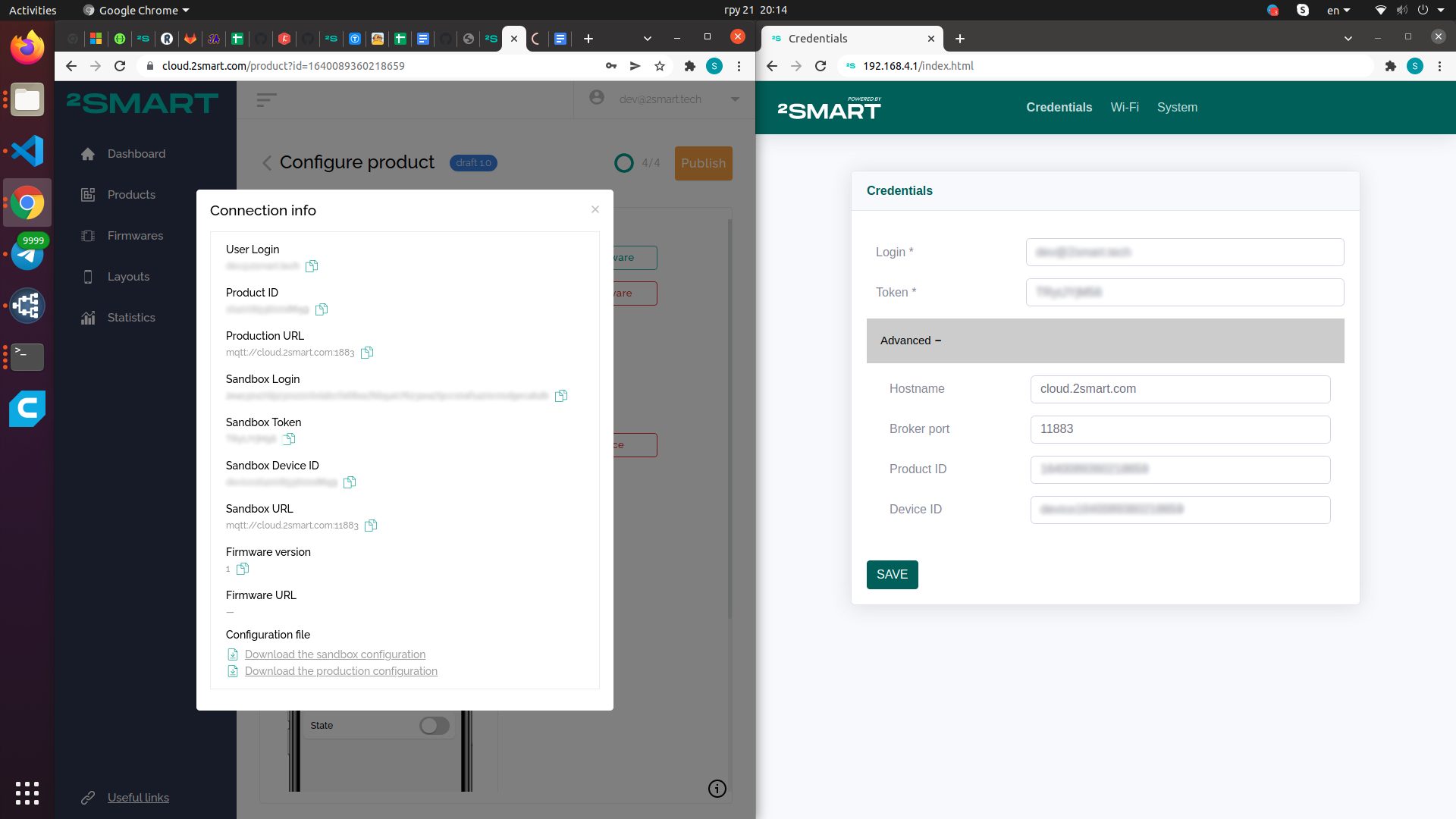Open Chrome menu in right window

1439,66
